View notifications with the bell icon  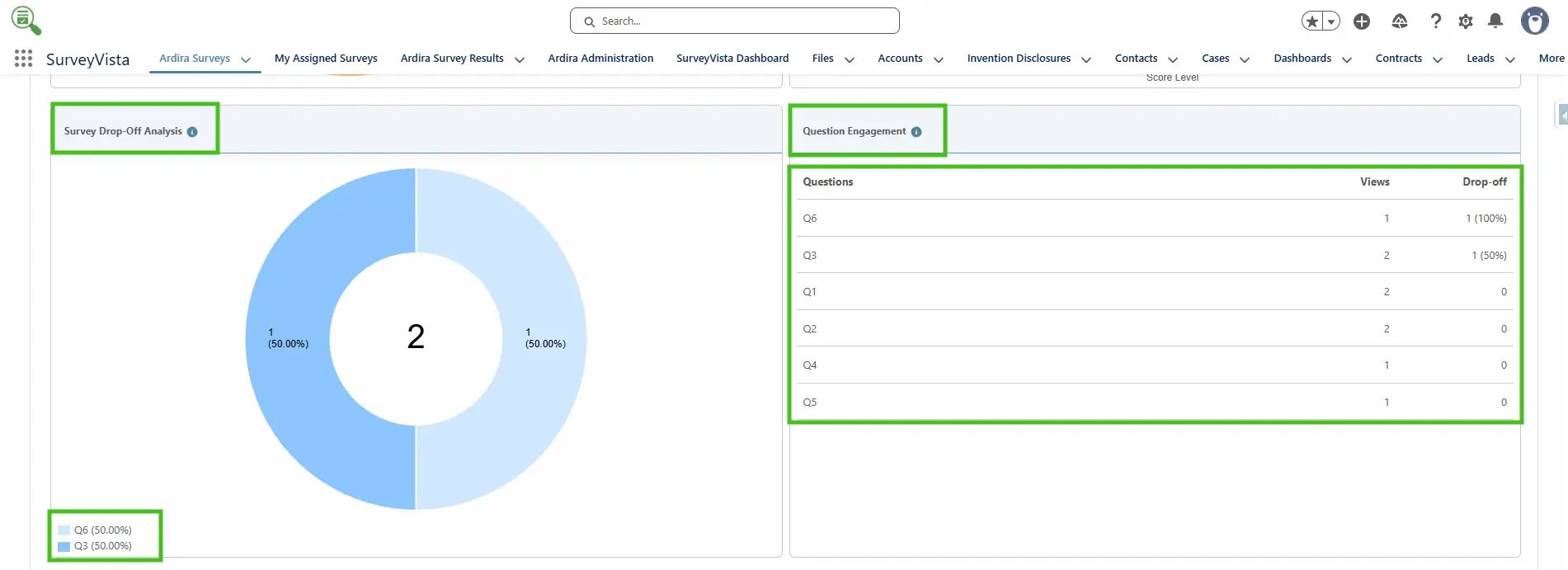coord(1495,21)
